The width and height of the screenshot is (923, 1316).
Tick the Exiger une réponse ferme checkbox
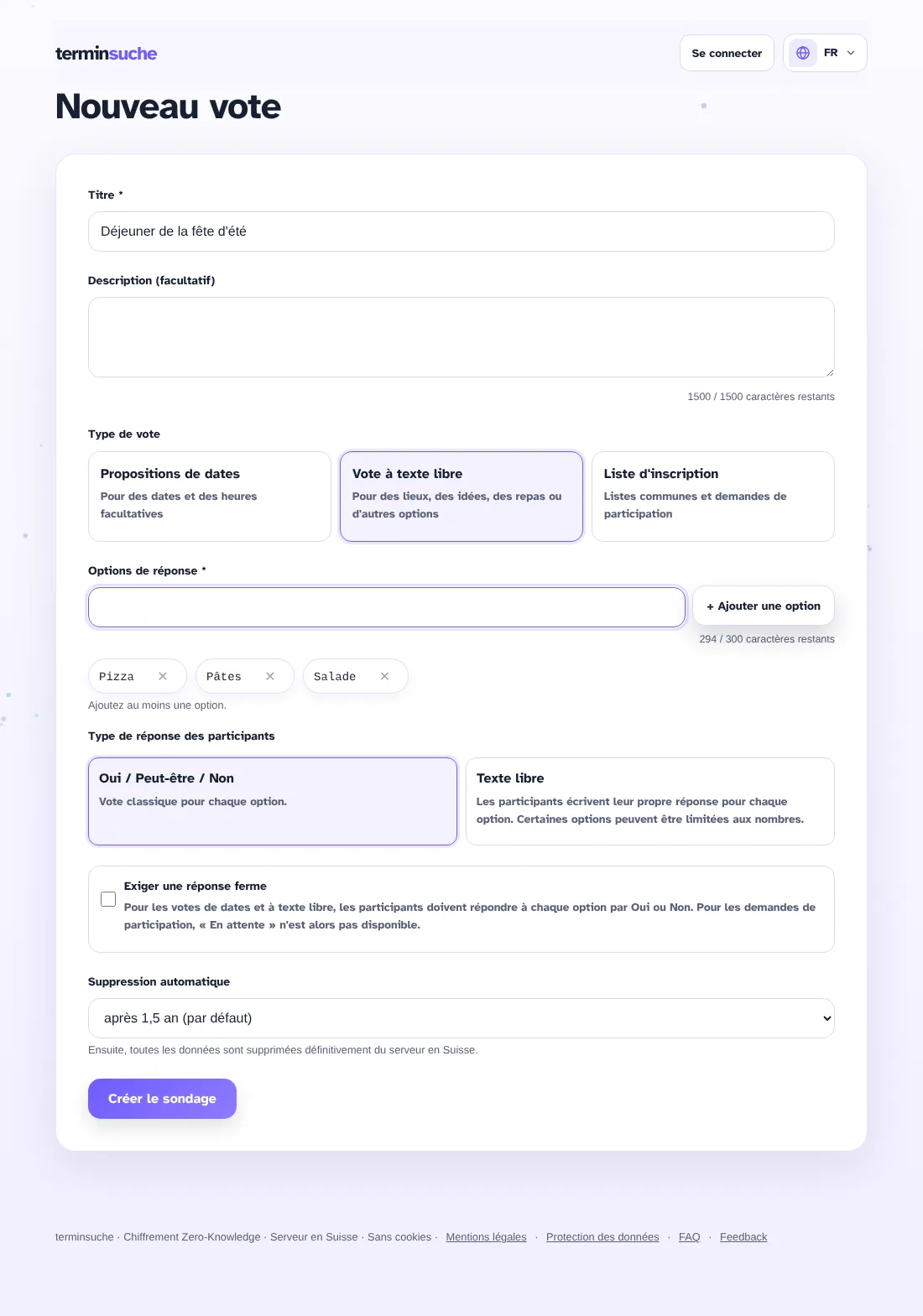[x=108, y=899]
